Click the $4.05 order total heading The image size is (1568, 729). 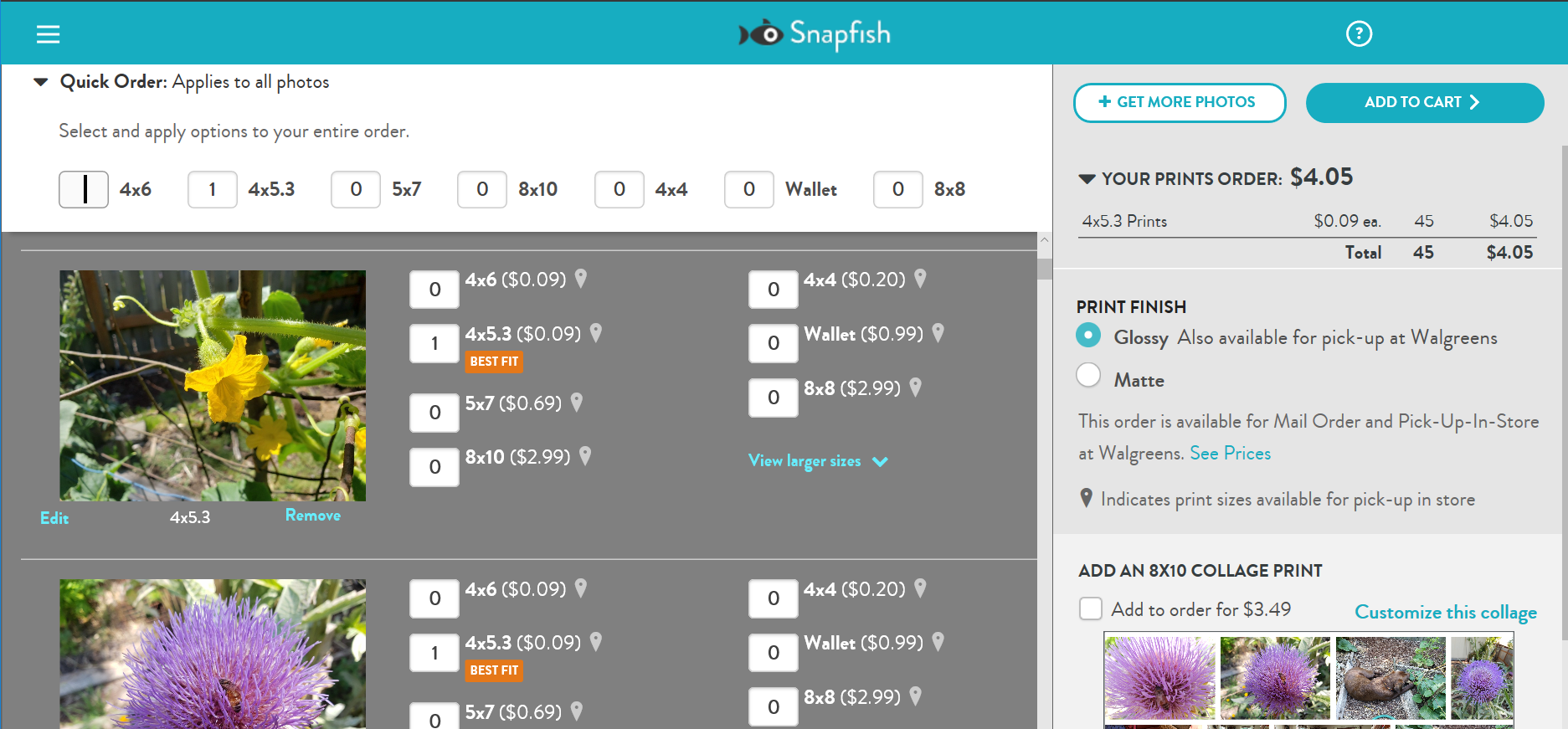pyautogui.click(x=1322, y=177)
